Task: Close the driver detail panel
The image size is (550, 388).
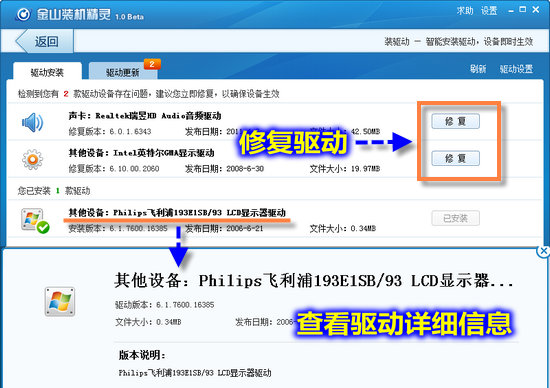Action: (544, 251)
